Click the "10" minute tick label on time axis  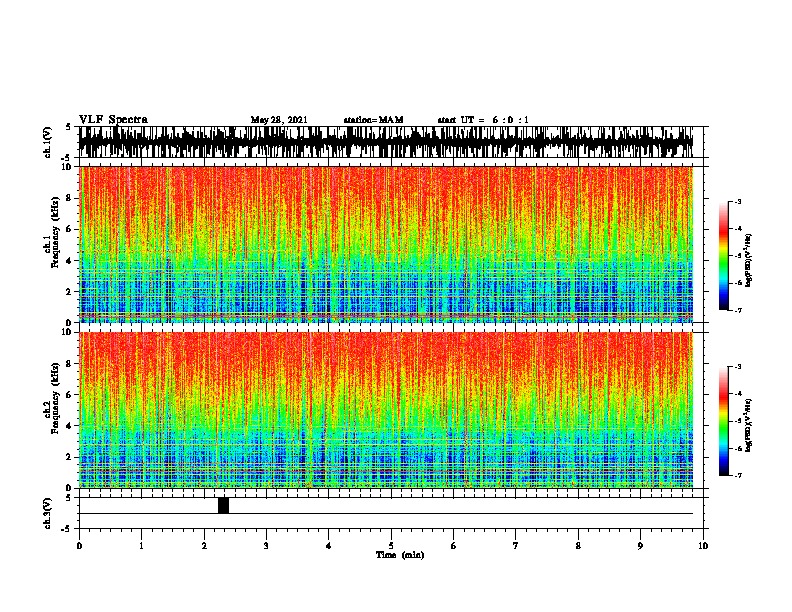(x=703, y=546)
